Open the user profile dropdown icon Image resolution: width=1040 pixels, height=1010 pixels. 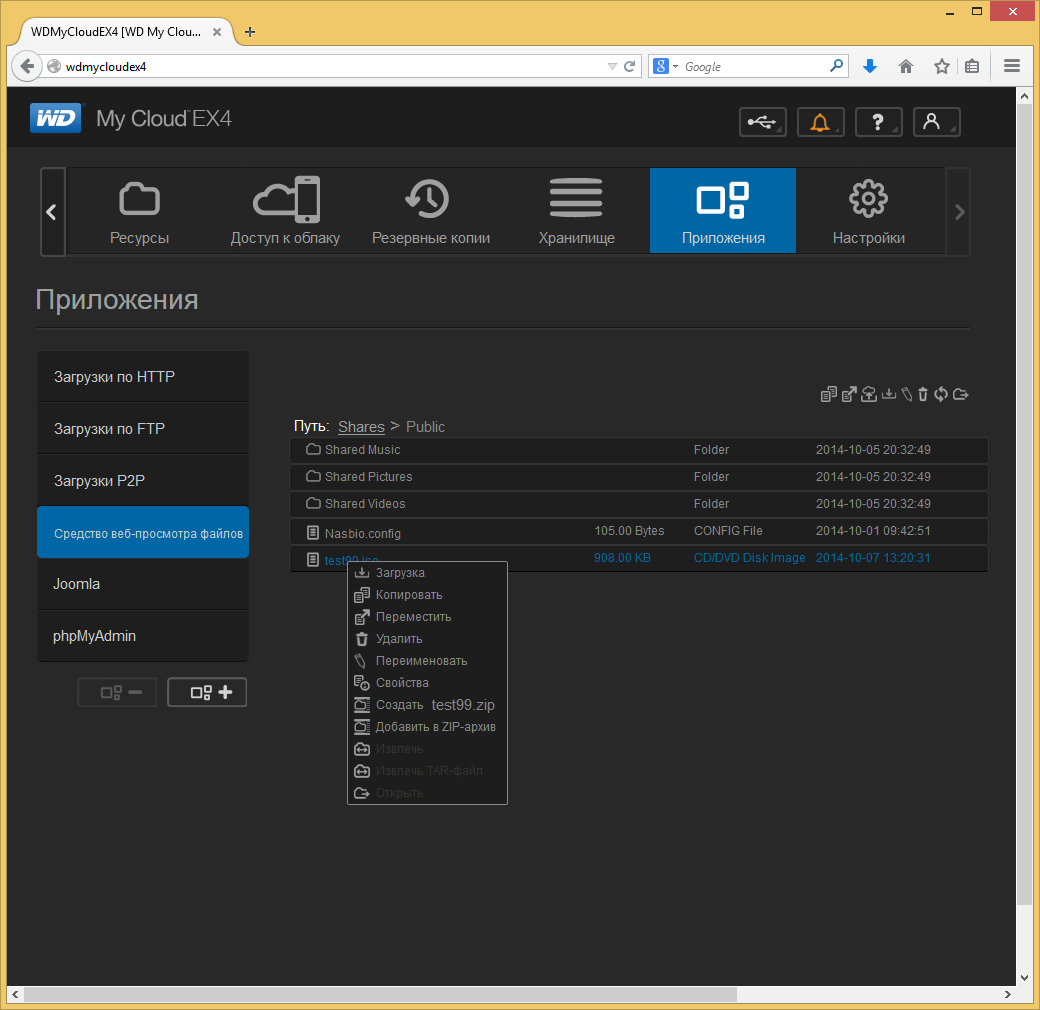coord(937,122)
